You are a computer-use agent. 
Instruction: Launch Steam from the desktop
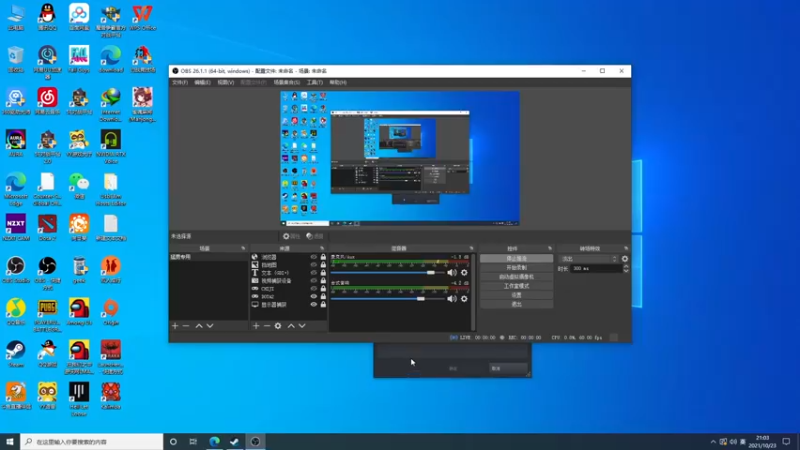tap(16, 354)
